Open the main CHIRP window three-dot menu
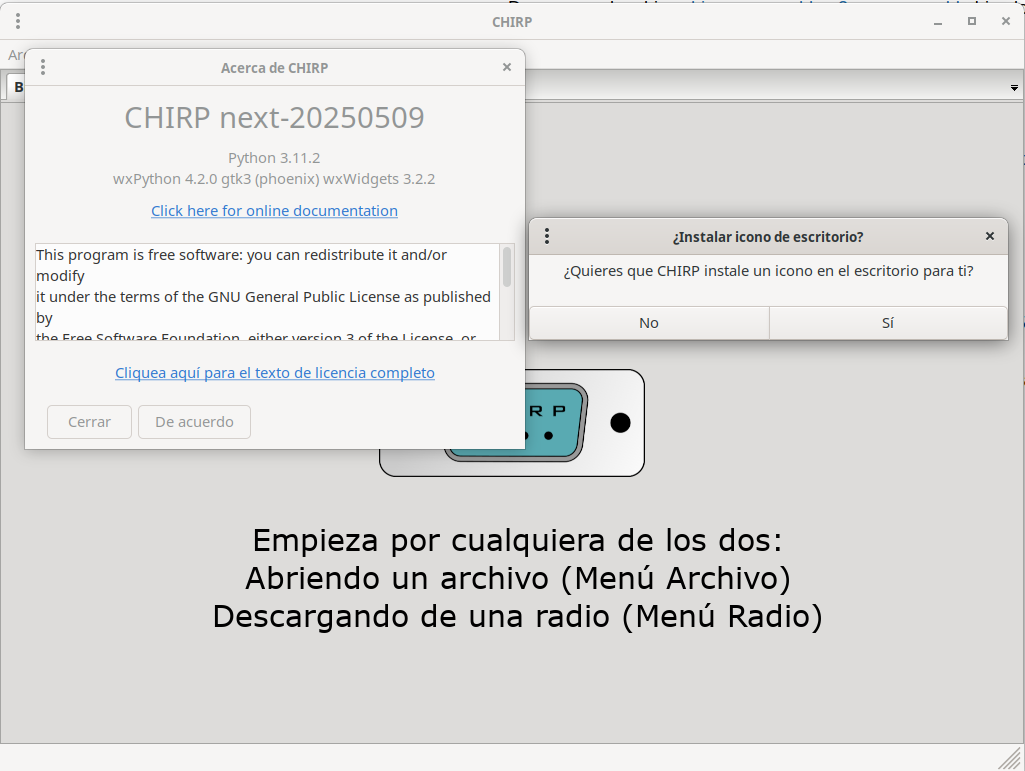The width and height of the screenshot is (1025, 771). (17, 20)
